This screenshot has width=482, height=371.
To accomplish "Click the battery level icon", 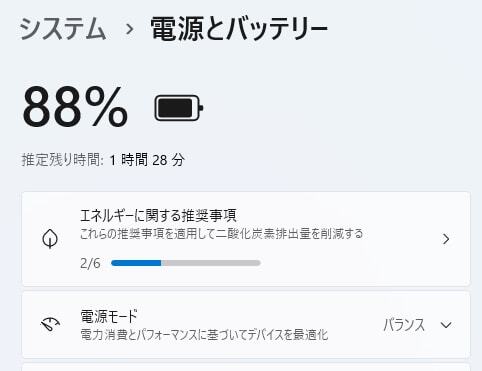I will pos(179,108).
